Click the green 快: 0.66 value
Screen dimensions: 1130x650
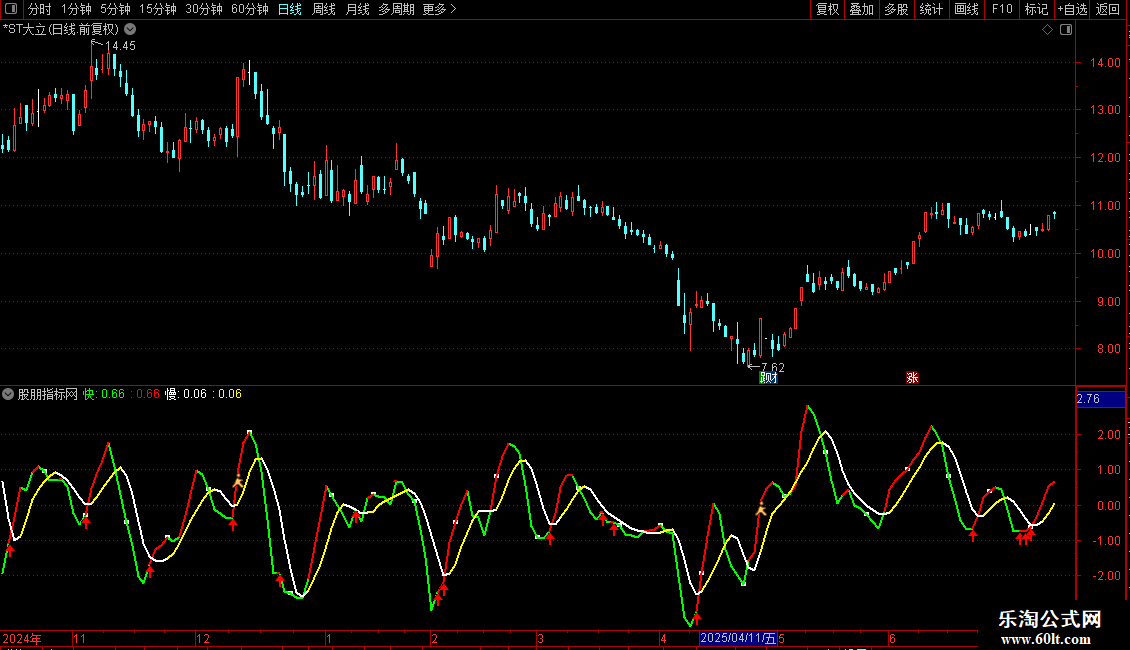click(x=104, y=394)
